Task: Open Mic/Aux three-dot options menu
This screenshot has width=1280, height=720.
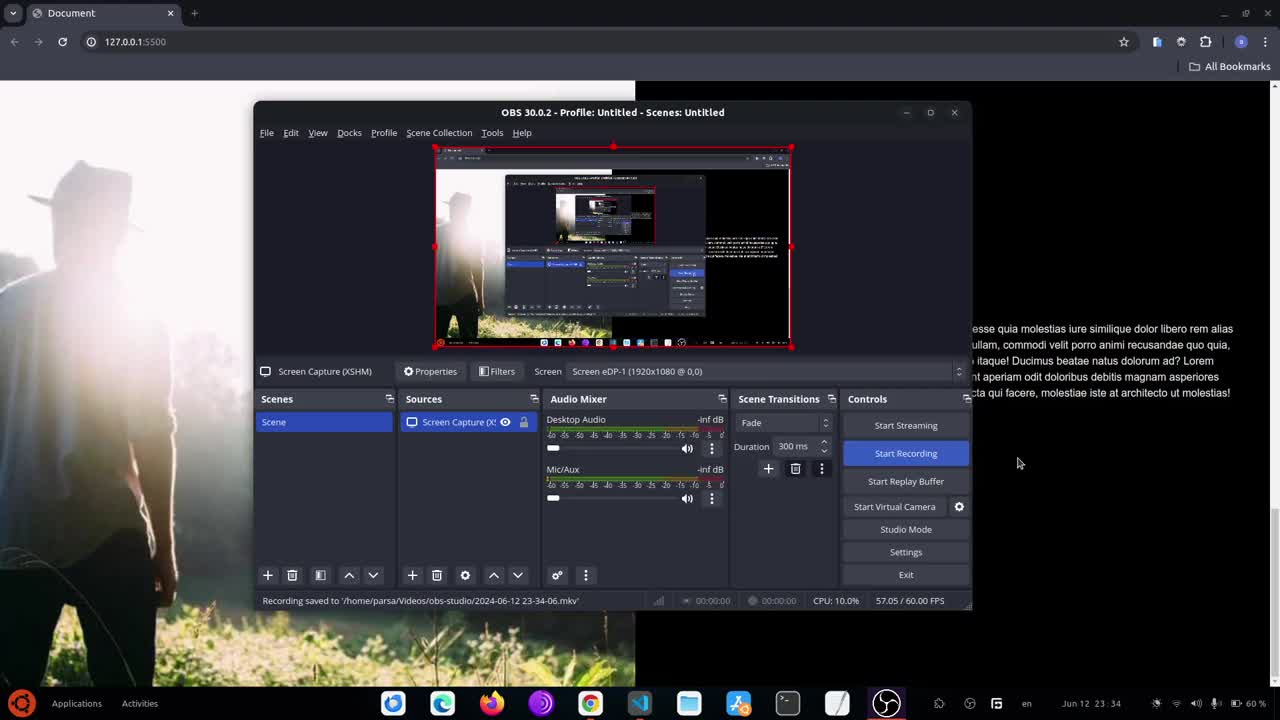Action: pyautogui.click(x=712, y=498)
